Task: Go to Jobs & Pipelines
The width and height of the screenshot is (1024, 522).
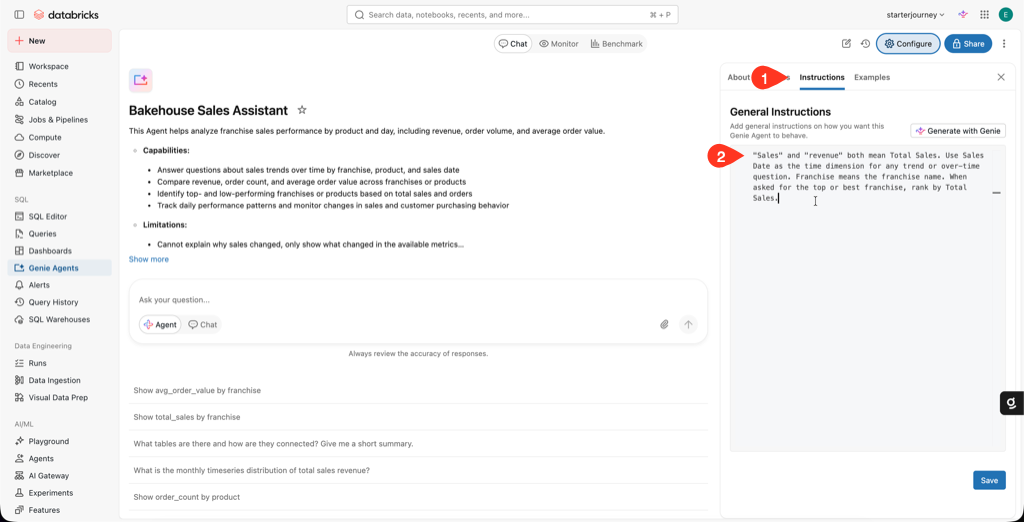Action: coord(59,120)
